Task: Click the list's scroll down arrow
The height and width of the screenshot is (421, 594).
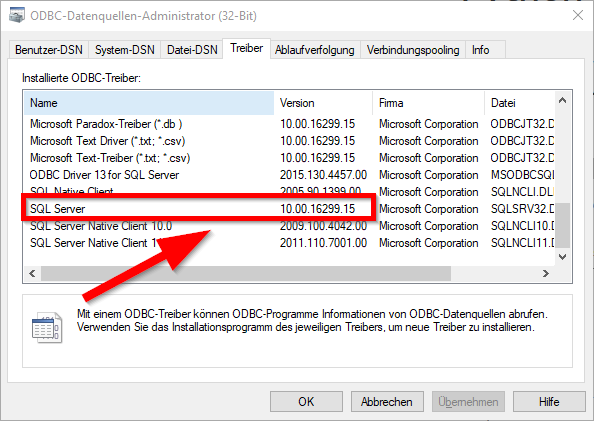Action: coord(563,257)
